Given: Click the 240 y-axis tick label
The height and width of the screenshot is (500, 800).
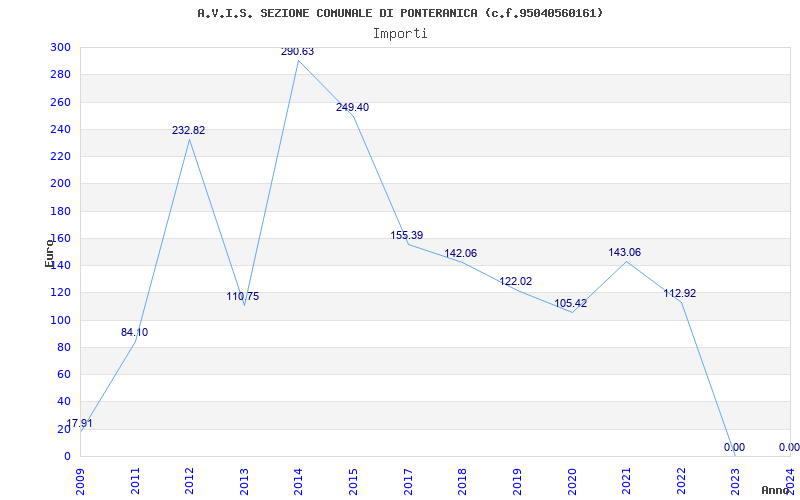Looking at the screenshot, I should coord(60,129).
